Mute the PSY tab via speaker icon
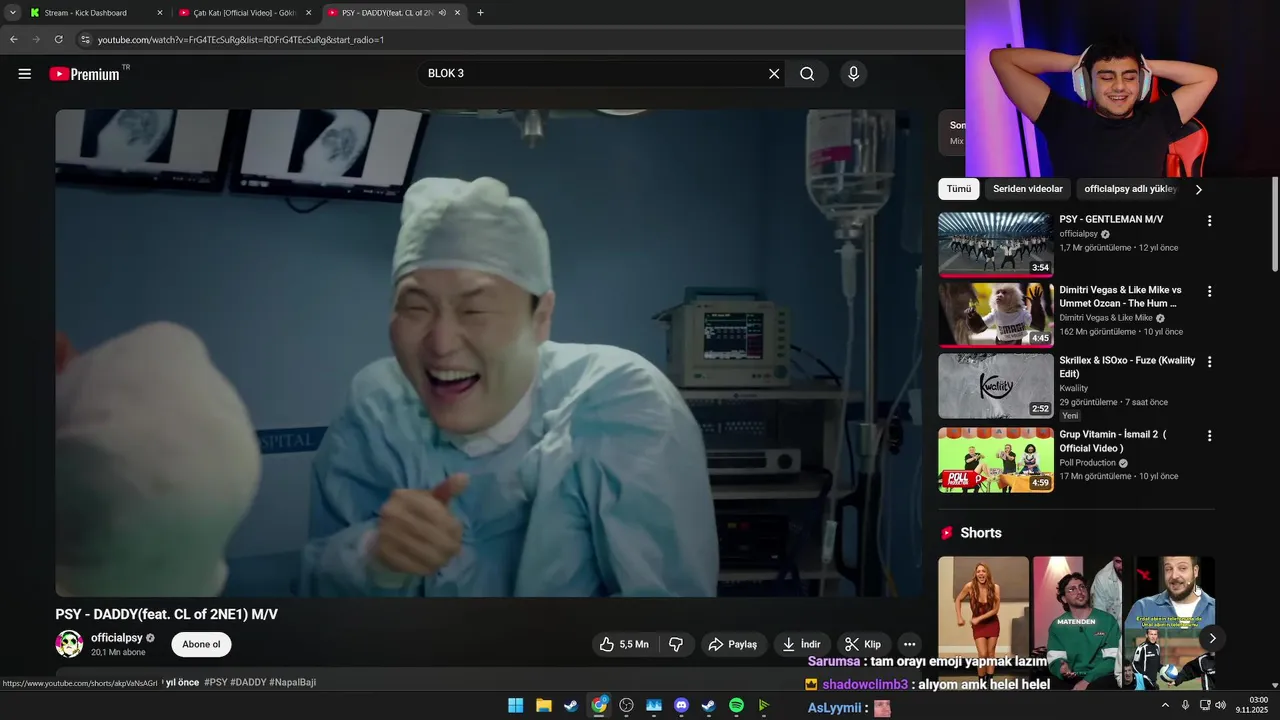1280x720 pixels. (442, 13)
